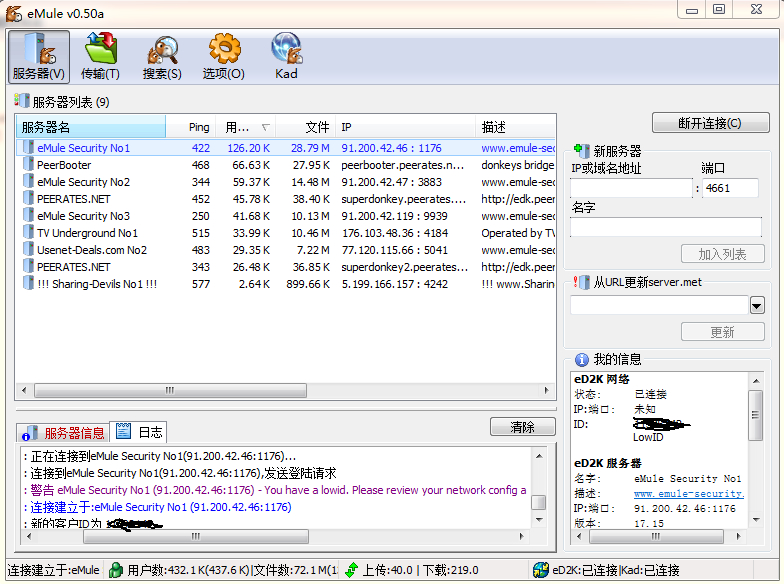Click the my info horizontal scrollbar thumb
This screenshot has width=784, height=584.
[656, 536]
